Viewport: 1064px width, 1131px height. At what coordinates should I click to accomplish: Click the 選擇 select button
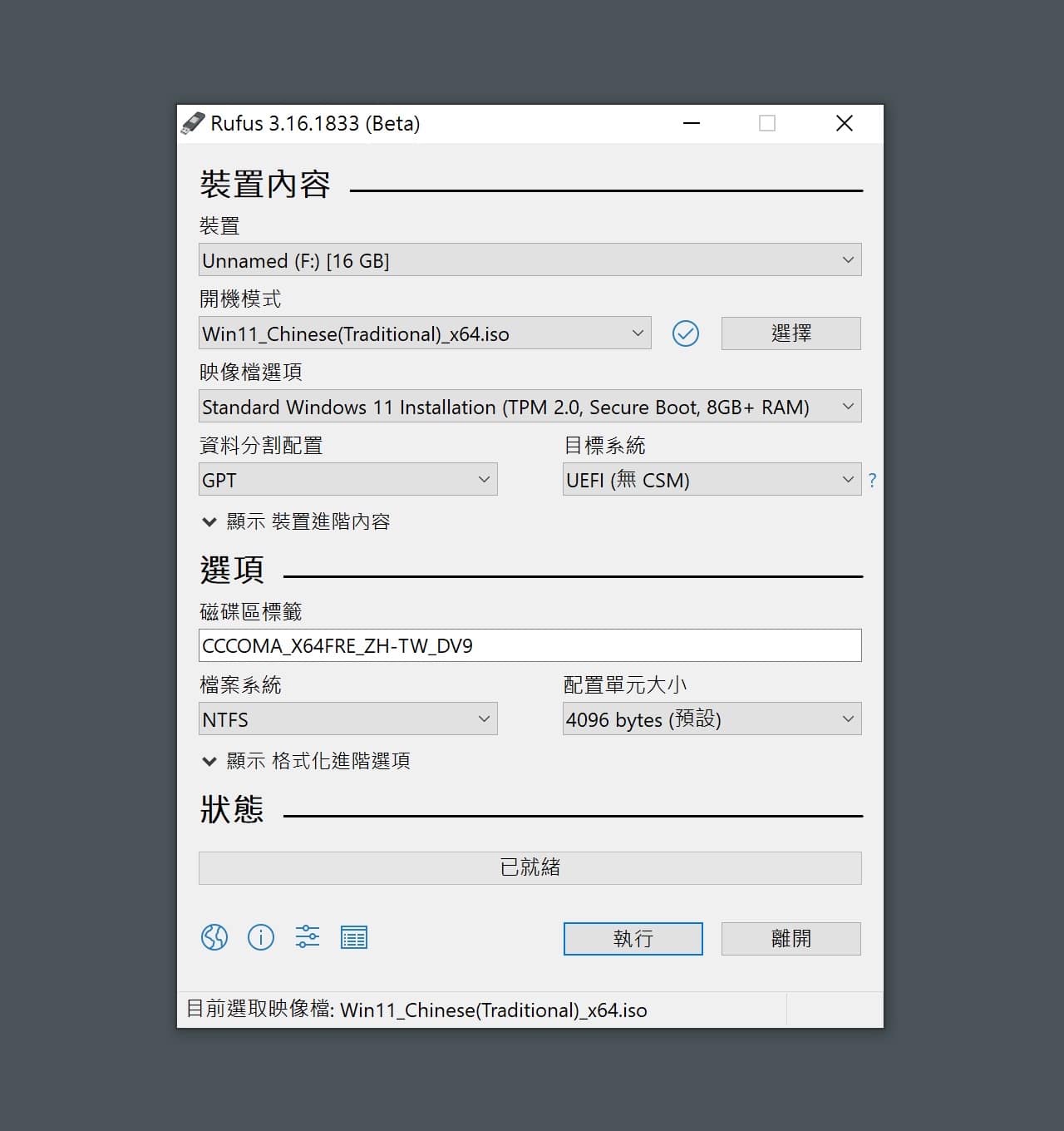[x=791, y=333]
